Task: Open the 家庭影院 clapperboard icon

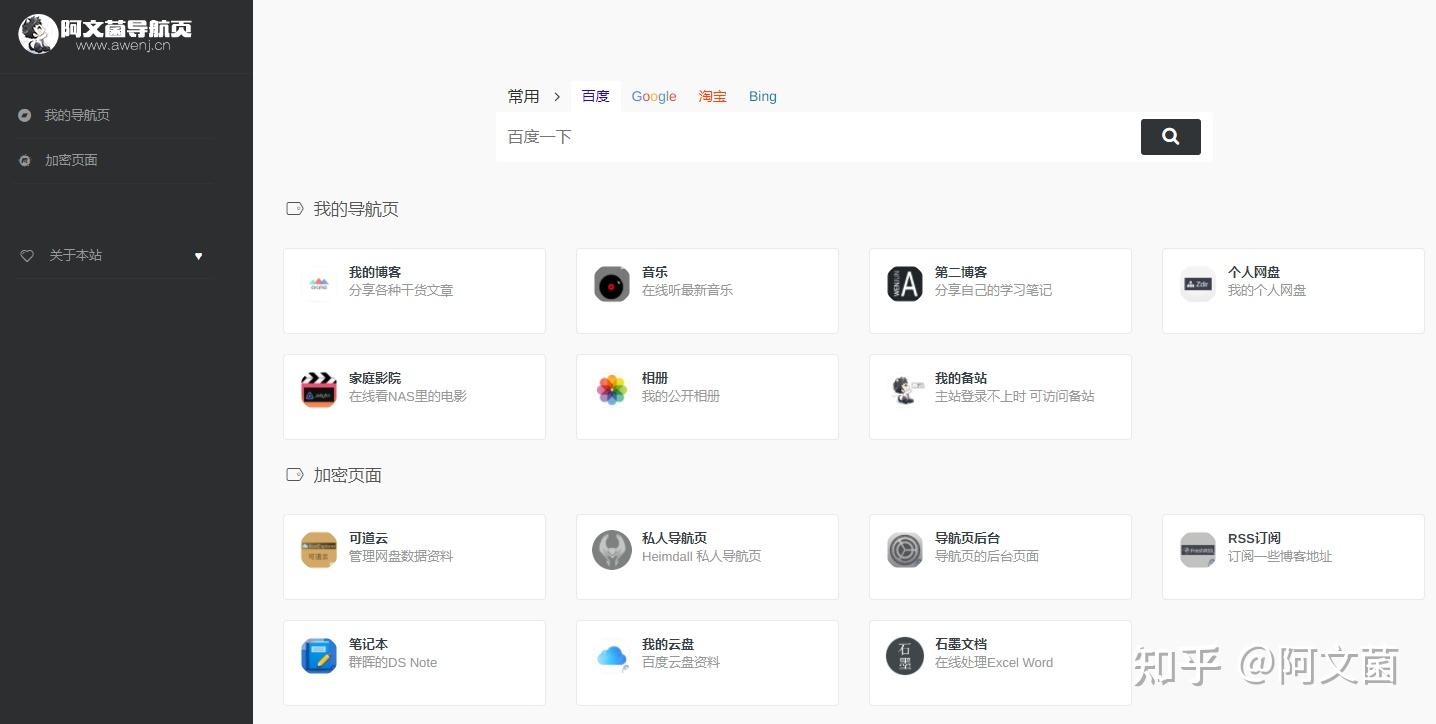Action: (319, 390)
